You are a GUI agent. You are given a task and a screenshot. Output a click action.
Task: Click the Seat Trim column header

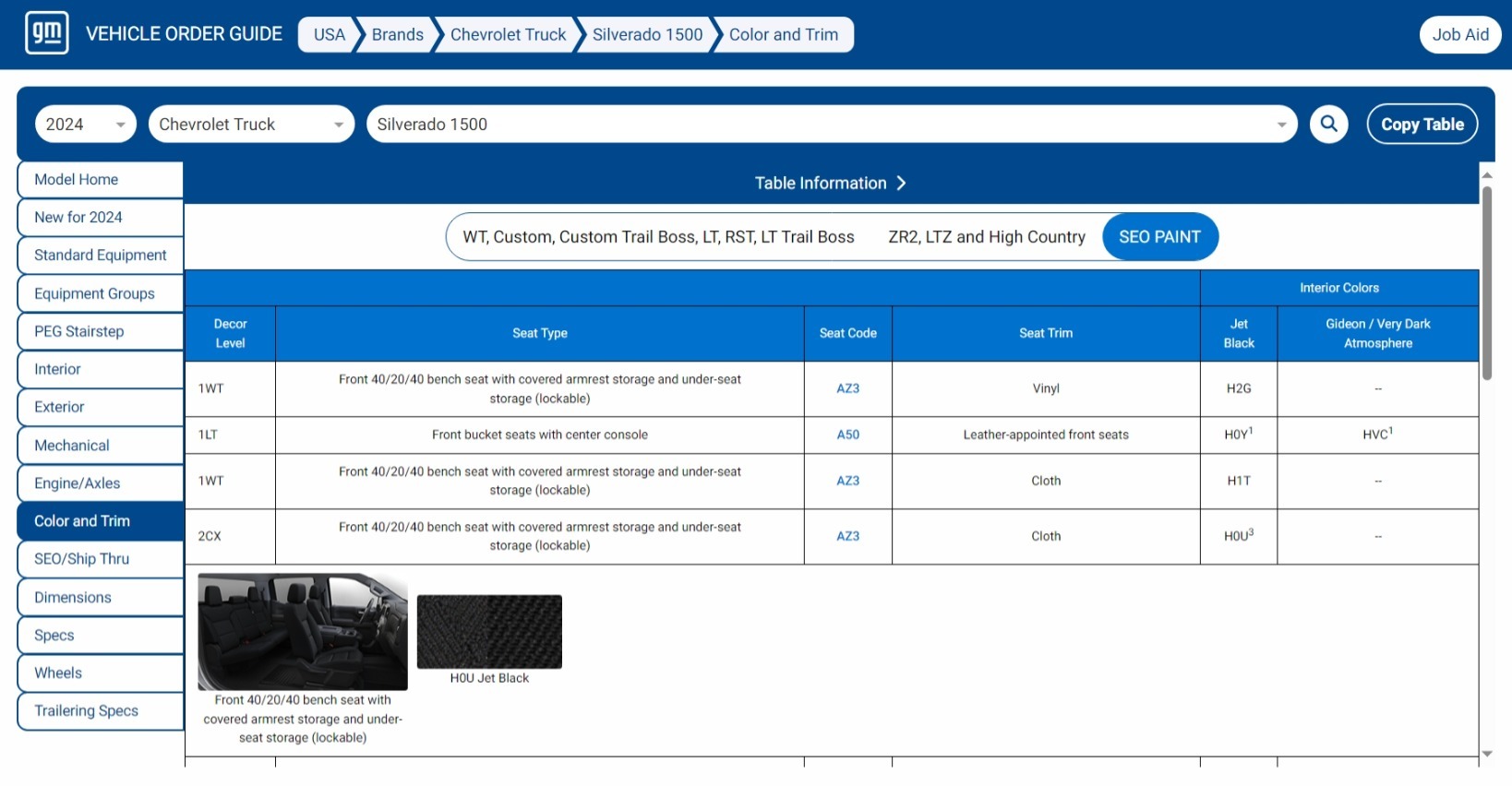pyautogui.click(x=1046, y=333)
